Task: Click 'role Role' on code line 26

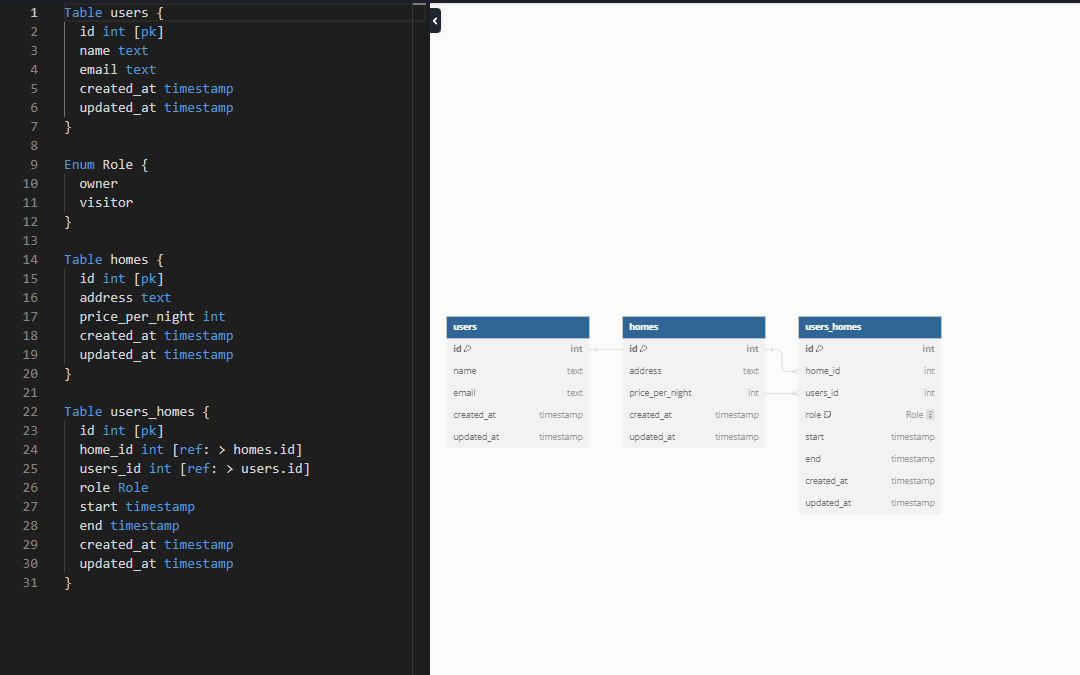Action: tap(114, 488)
